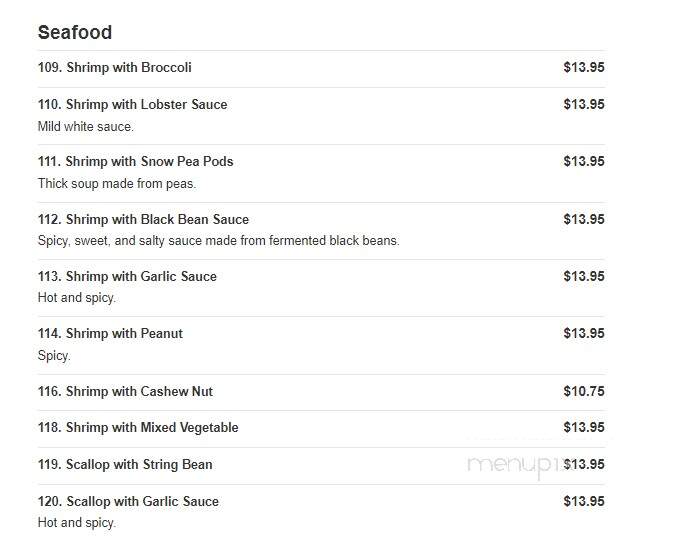
Task: Click the fermented black beans description
Action: 219,241
